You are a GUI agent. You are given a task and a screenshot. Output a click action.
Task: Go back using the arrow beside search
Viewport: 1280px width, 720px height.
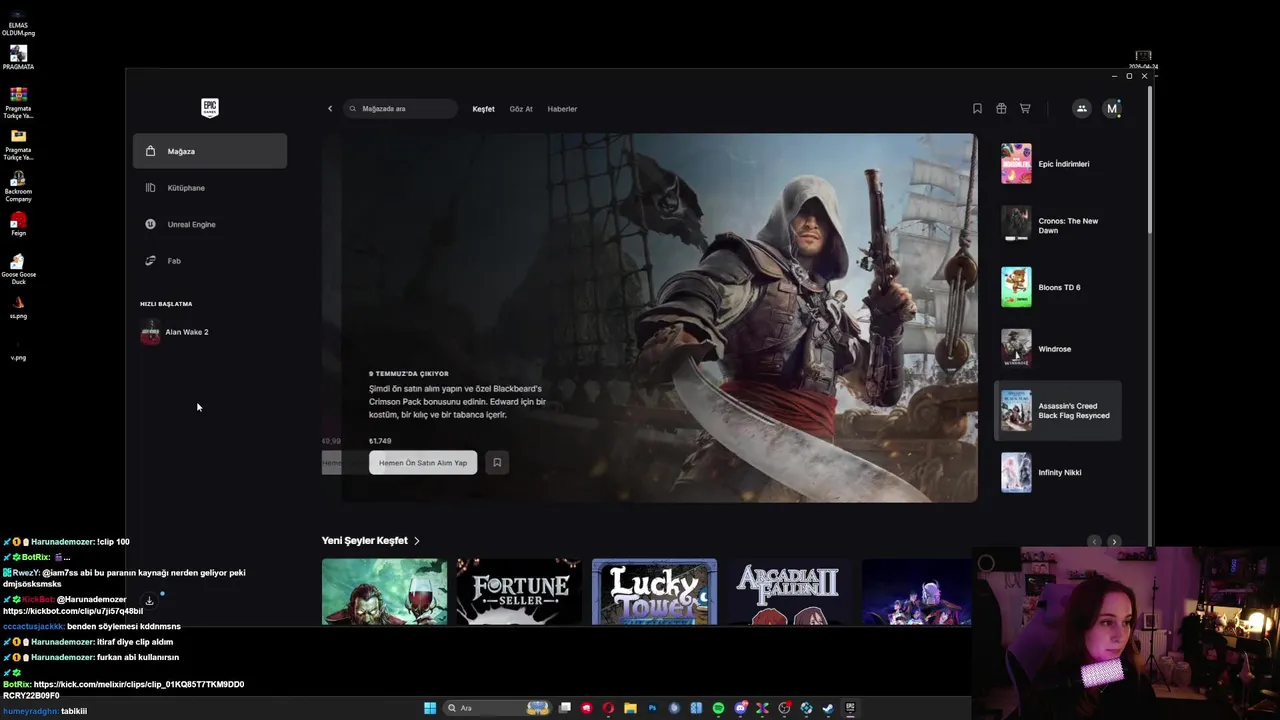tap(330, 109)
